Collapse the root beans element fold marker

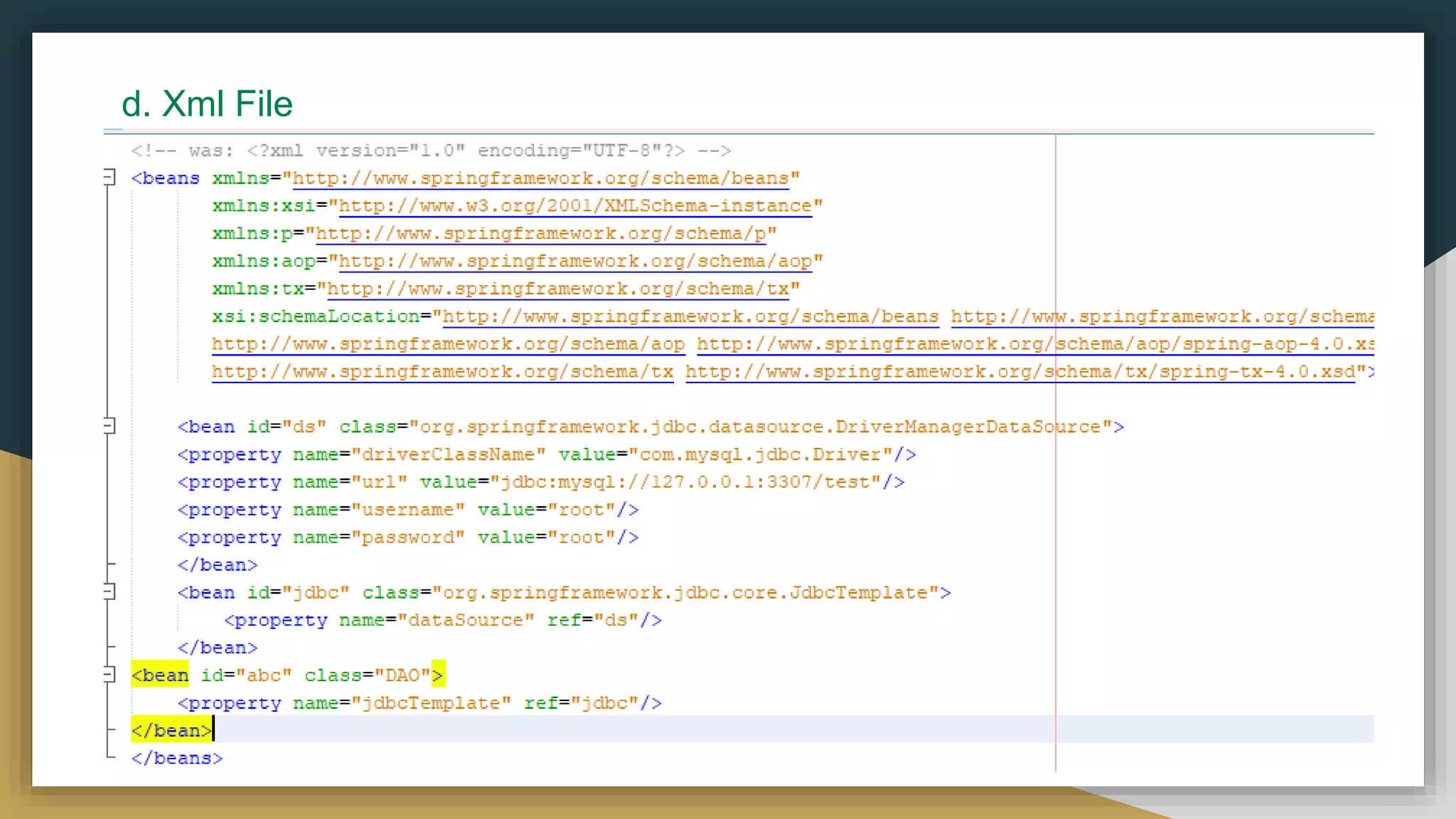(x=109, y=176)
